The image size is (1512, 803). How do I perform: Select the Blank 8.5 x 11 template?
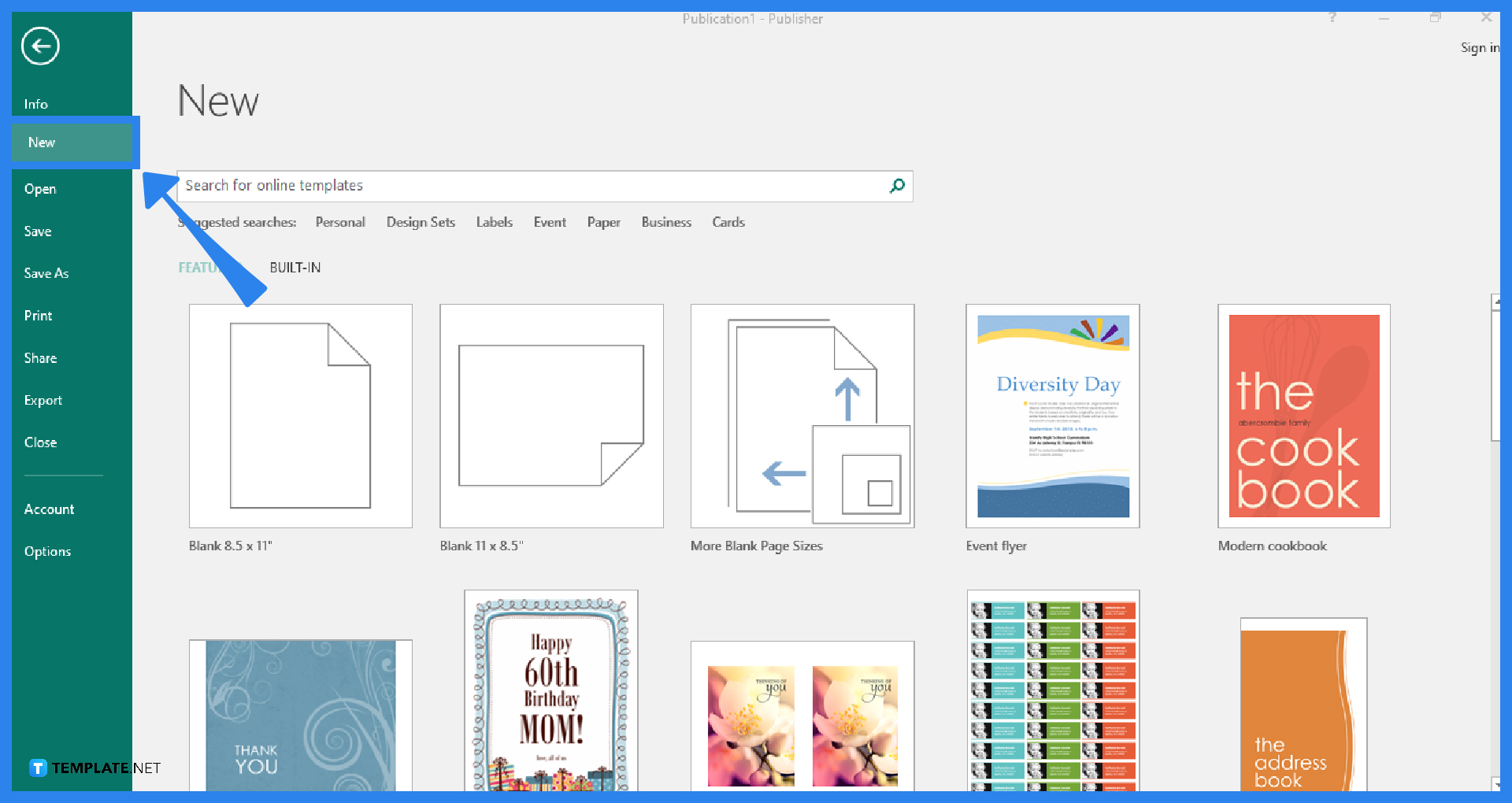[300, 416]
